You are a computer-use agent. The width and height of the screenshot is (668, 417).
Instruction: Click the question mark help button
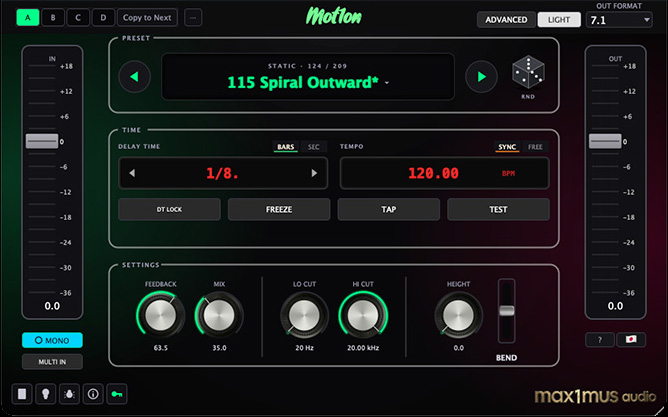pyautogui.click(x=600, y=339)
